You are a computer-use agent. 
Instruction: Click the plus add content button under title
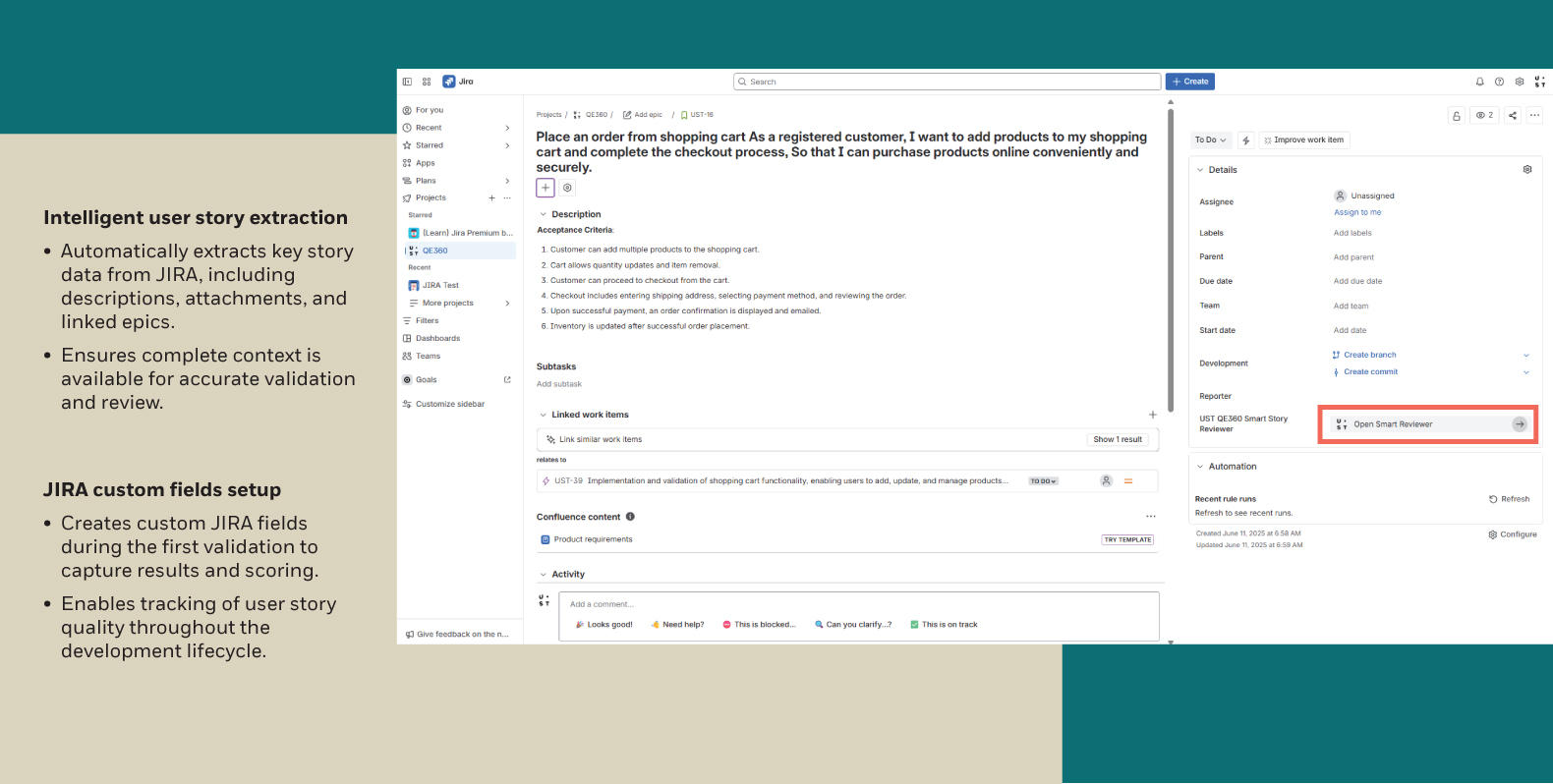pyautogui.click(x=546, y=188)
